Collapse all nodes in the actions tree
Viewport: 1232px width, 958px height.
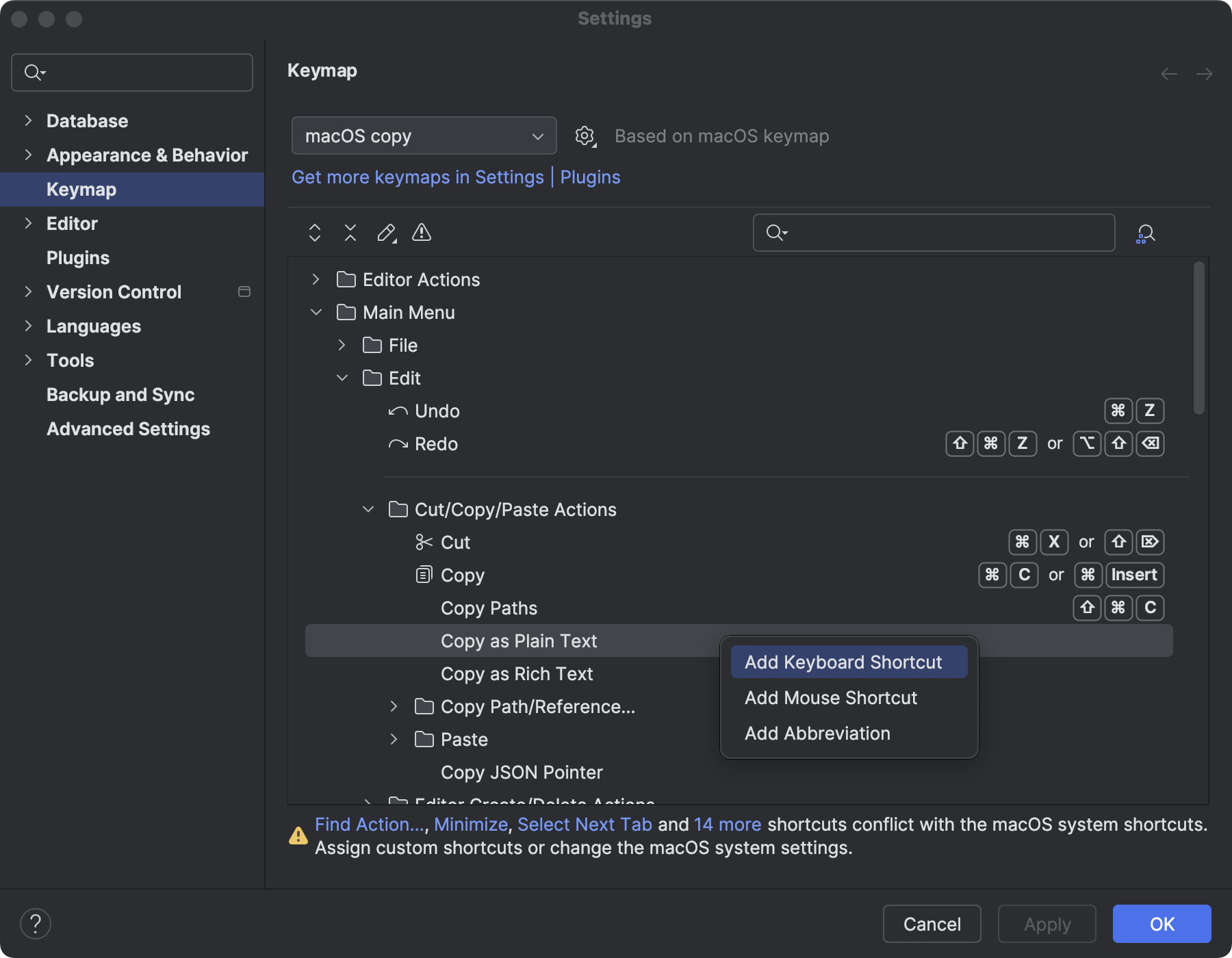[x=350, y=233]
